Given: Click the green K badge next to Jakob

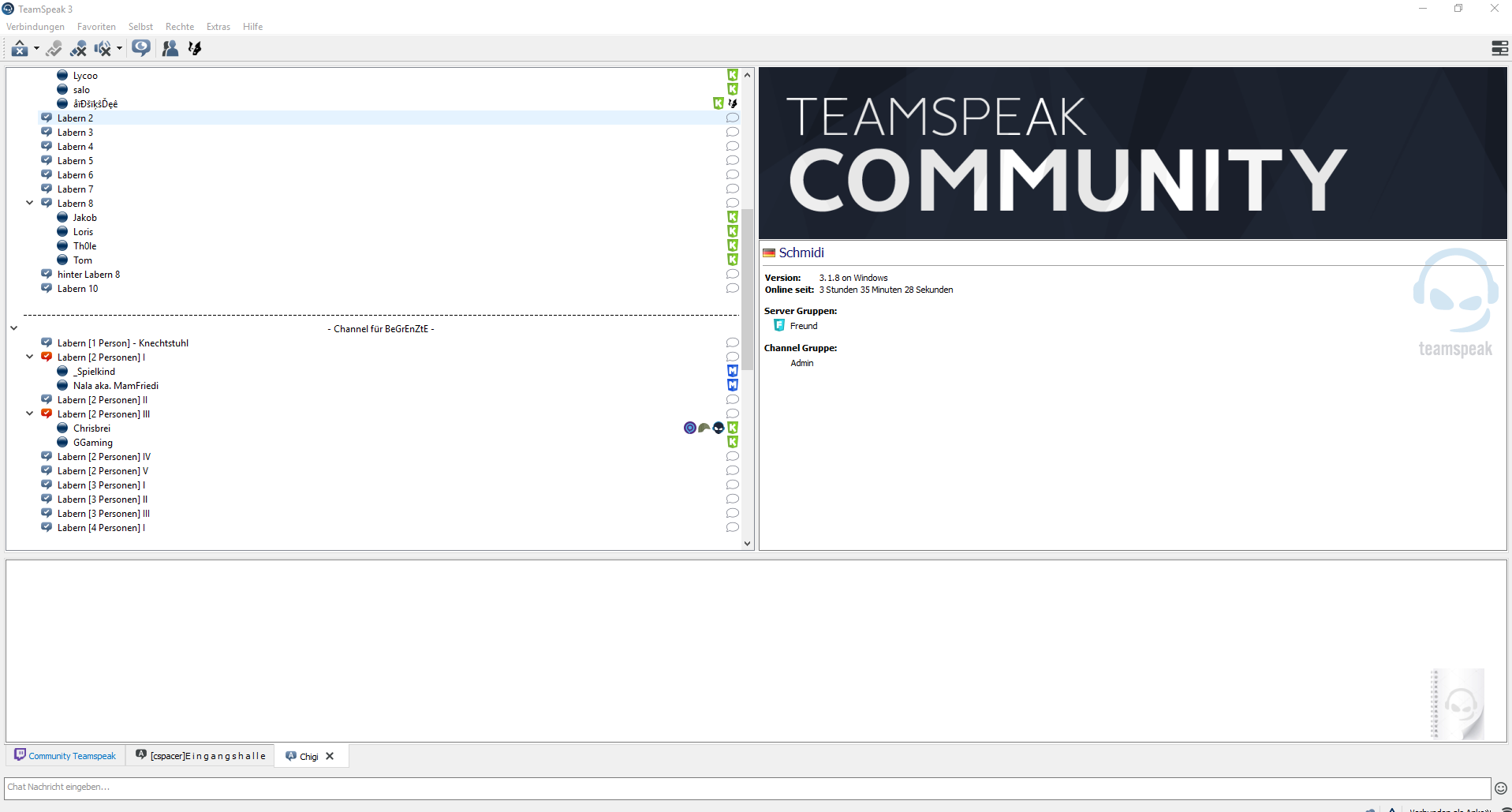Looking at the screenshot, I should [733, 217].
